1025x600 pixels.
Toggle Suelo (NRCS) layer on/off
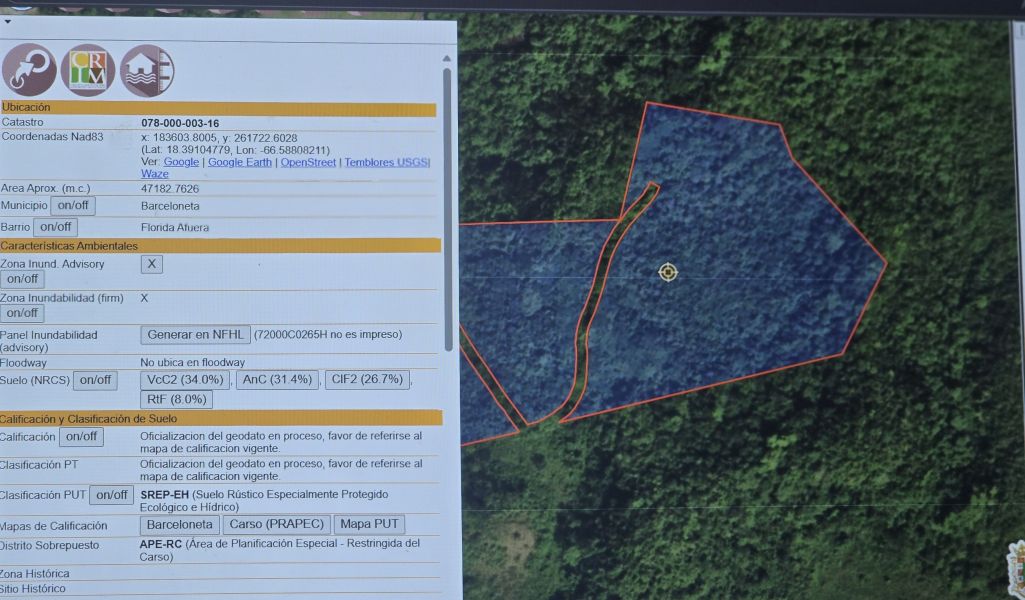pos(95,380)
